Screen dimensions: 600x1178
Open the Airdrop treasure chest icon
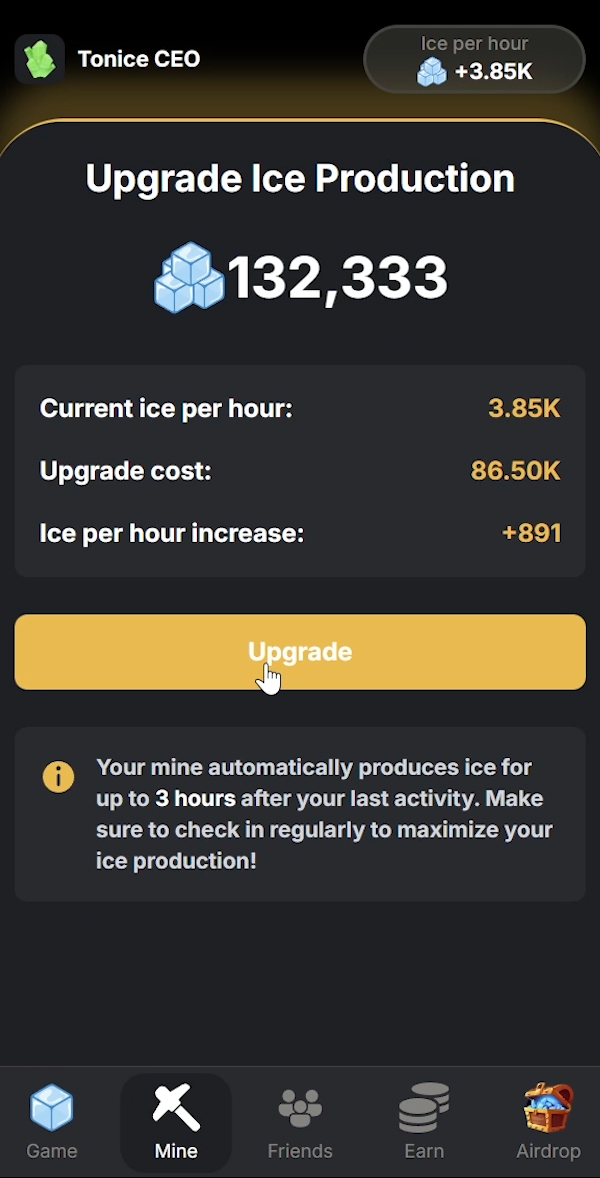click(548, 1105)
